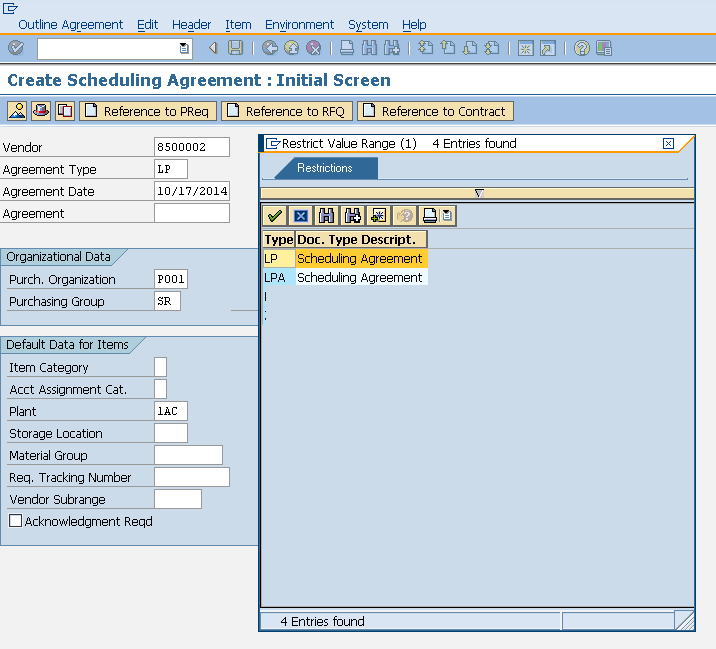
Task: Go to Previous Page icon
Action: (x=448, y=47)
